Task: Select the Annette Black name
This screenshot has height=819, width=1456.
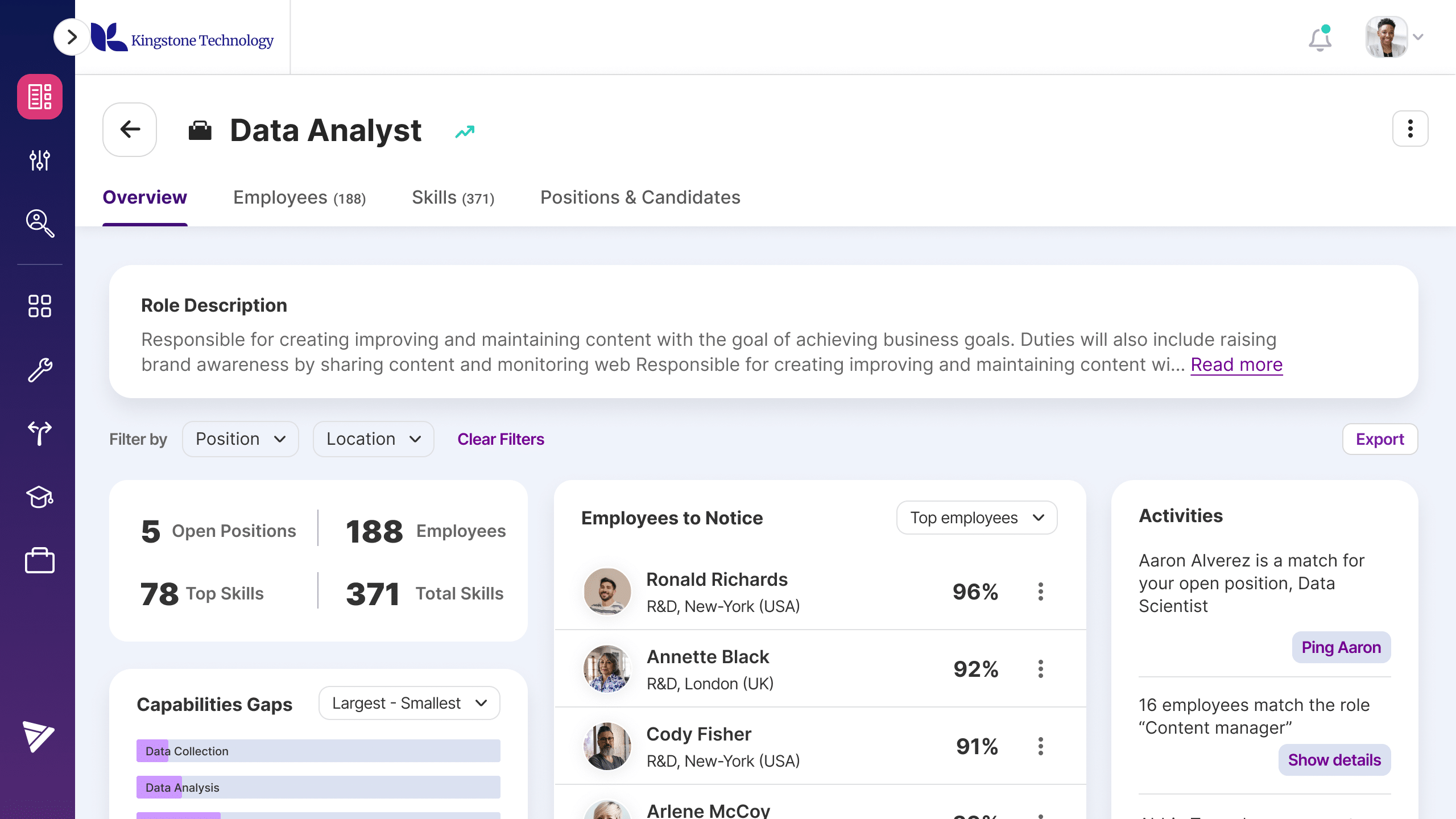Action: click(708, 657)
